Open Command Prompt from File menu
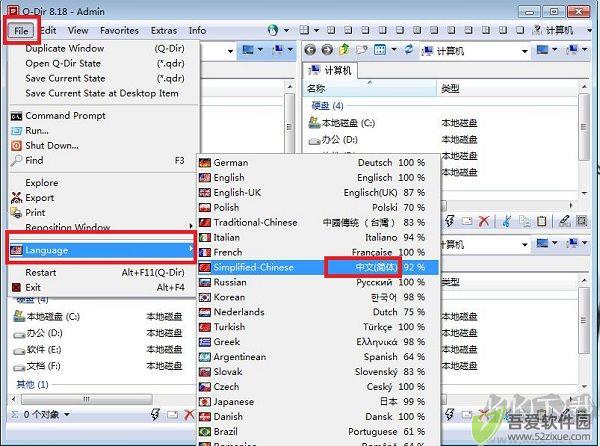Viewport: 600px width, 446px height. tap(104, 116)
